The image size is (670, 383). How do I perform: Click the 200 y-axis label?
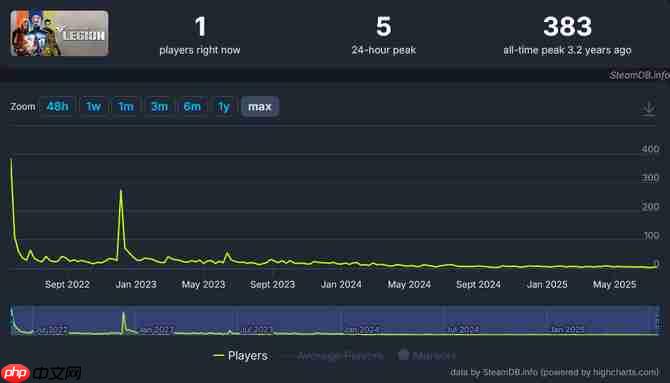(650, 206)
